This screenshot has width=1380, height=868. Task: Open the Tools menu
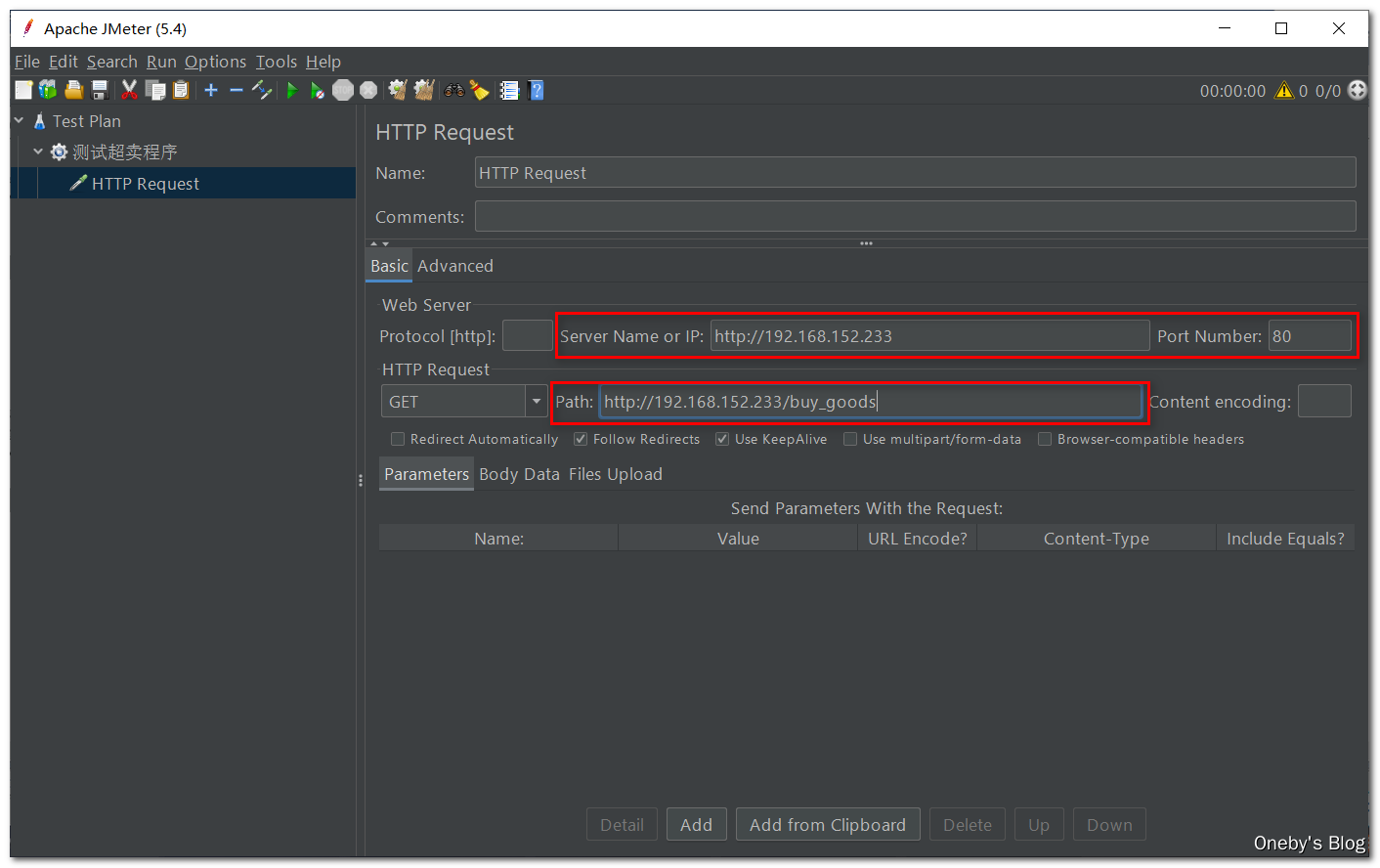coord(277,62)
